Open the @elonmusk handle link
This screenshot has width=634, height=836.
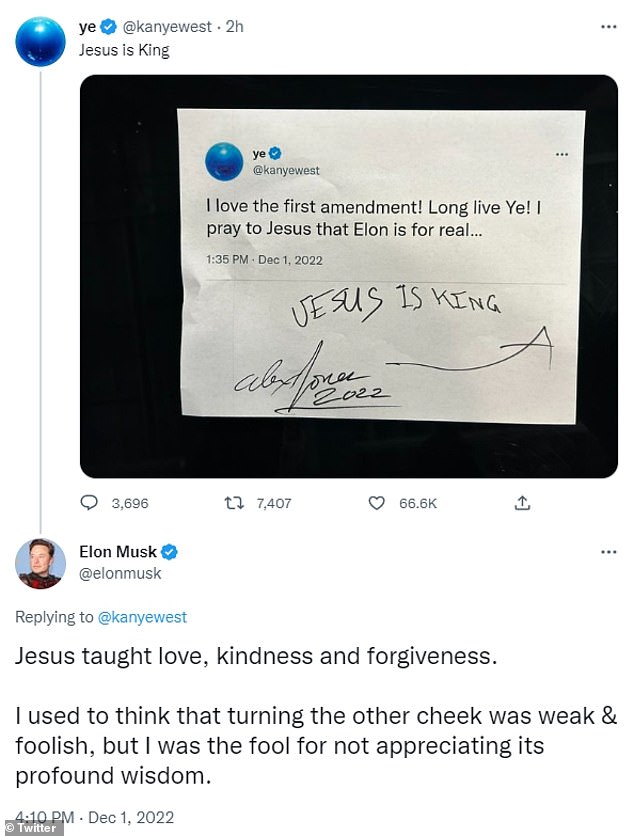tap(120, 574)
